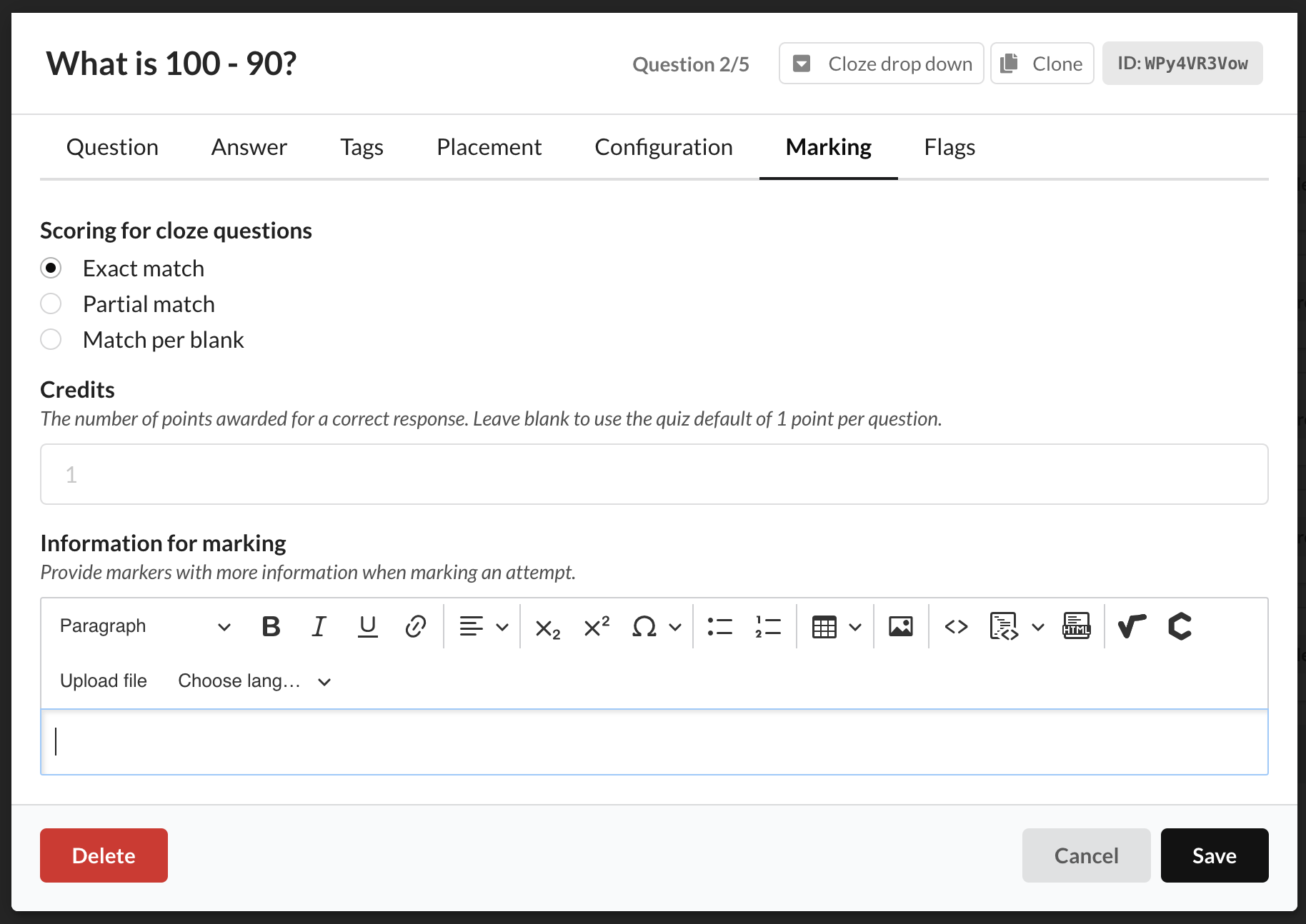Open the math equation editor icon

pyautogui.click(x=1131, y=627)
